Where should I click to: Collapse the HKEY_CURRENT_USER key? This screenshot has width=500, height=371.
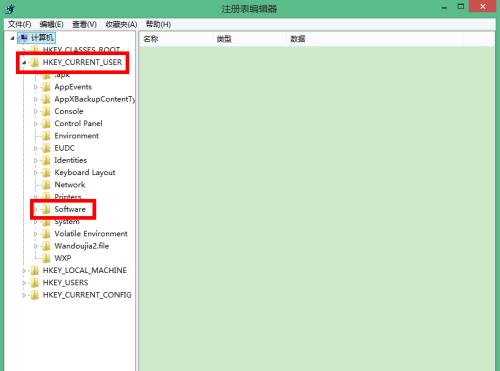(x=24, y=62)
